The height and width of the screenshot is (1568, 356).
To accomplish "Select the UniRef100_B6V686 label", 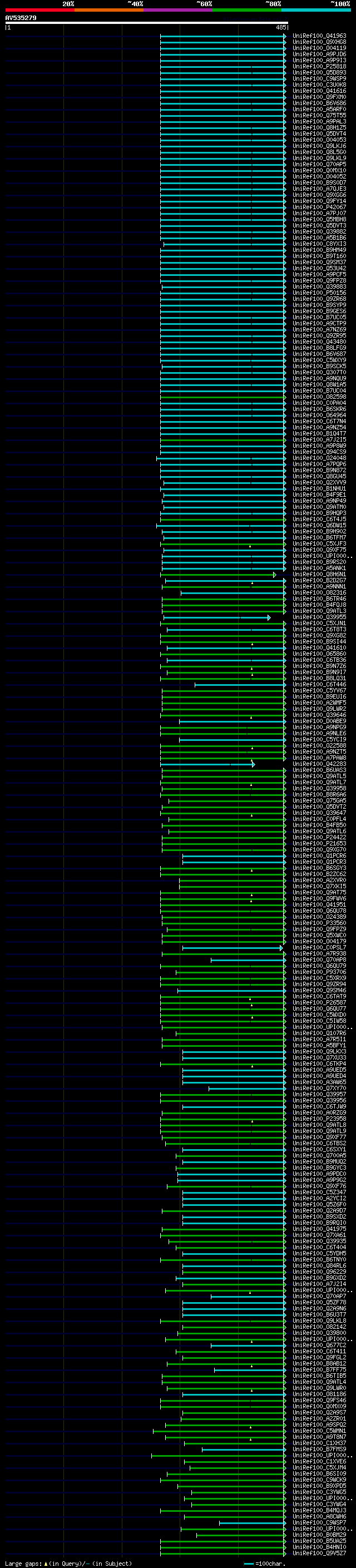I will pos(319,103).
